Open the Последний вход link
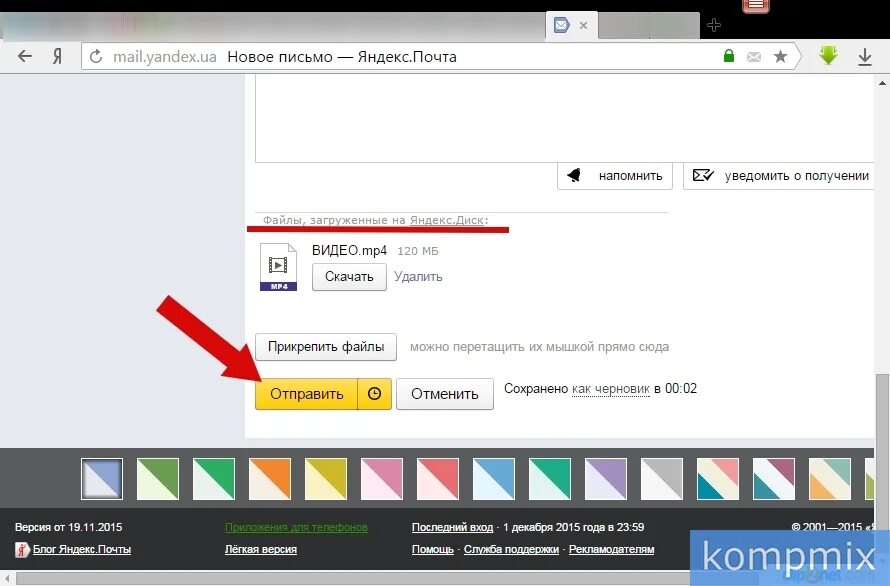This screenshot has width=890, height=586. (452, 528)
